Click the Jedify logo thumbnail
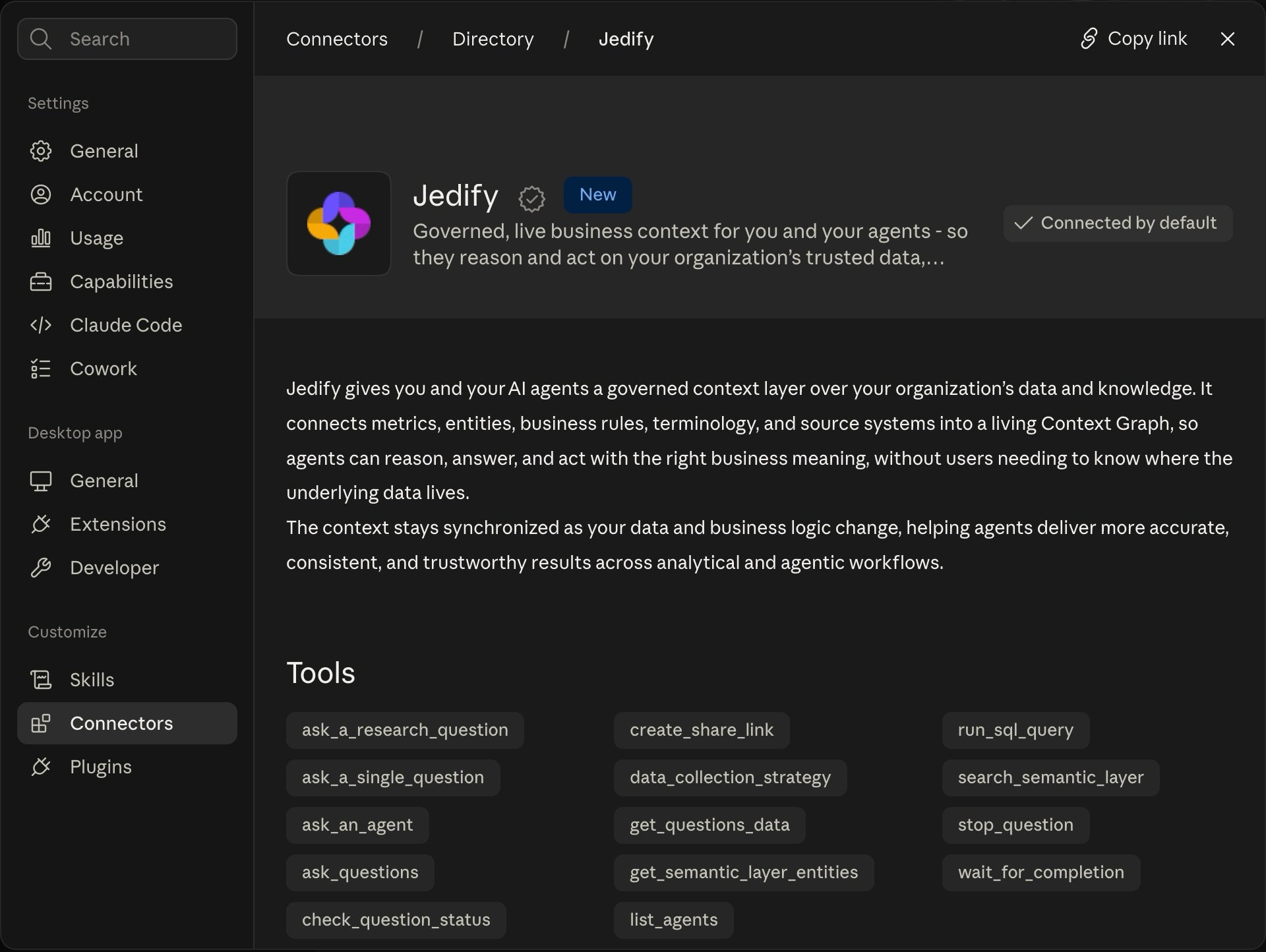Image resolution: width=1266 pixels, height=952 pixels. click(339, 223)
